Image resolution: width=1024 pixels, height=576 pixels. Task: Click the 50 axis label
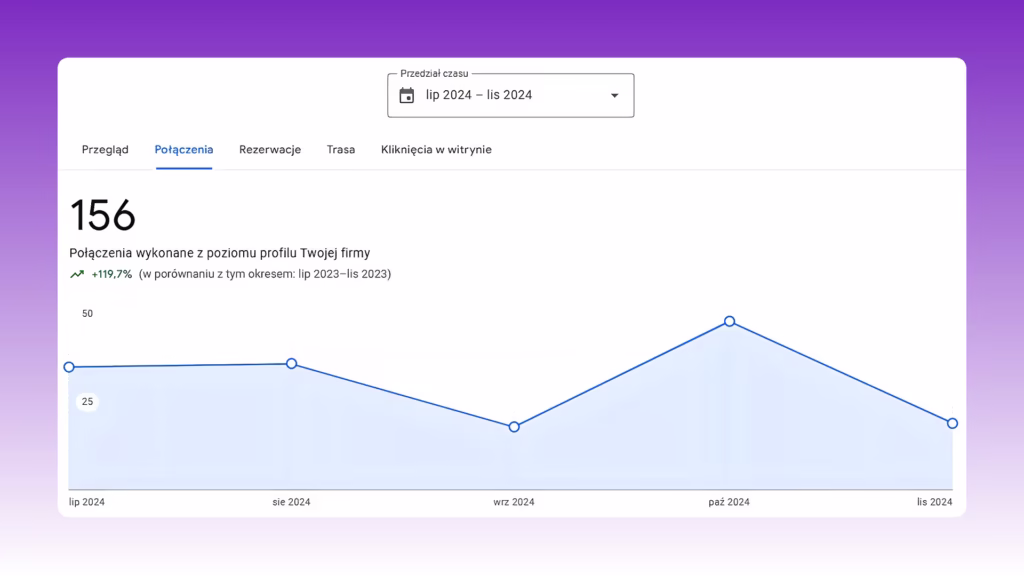point(88,313)
